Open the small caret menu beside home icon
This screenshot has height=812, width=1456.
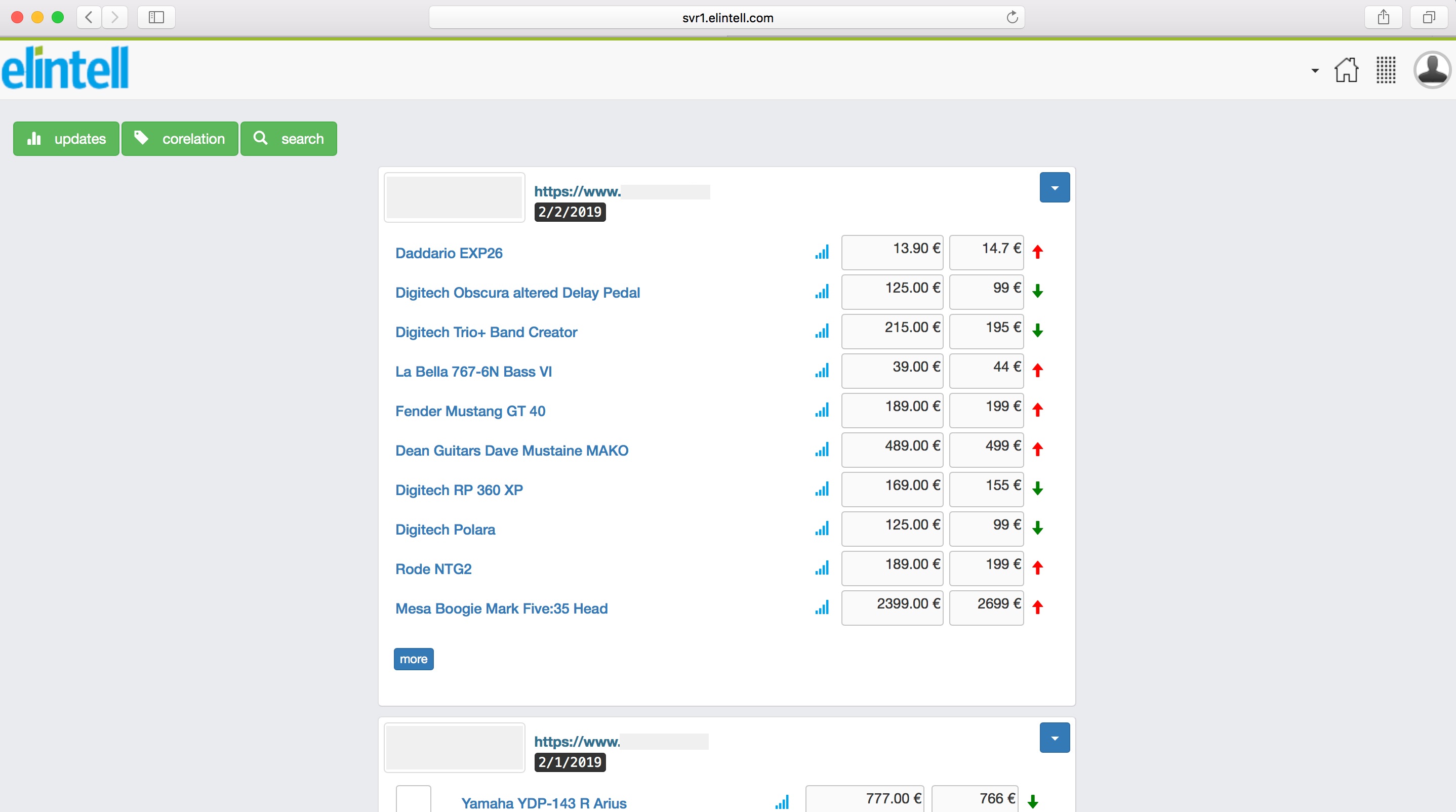pos(1315,71)
